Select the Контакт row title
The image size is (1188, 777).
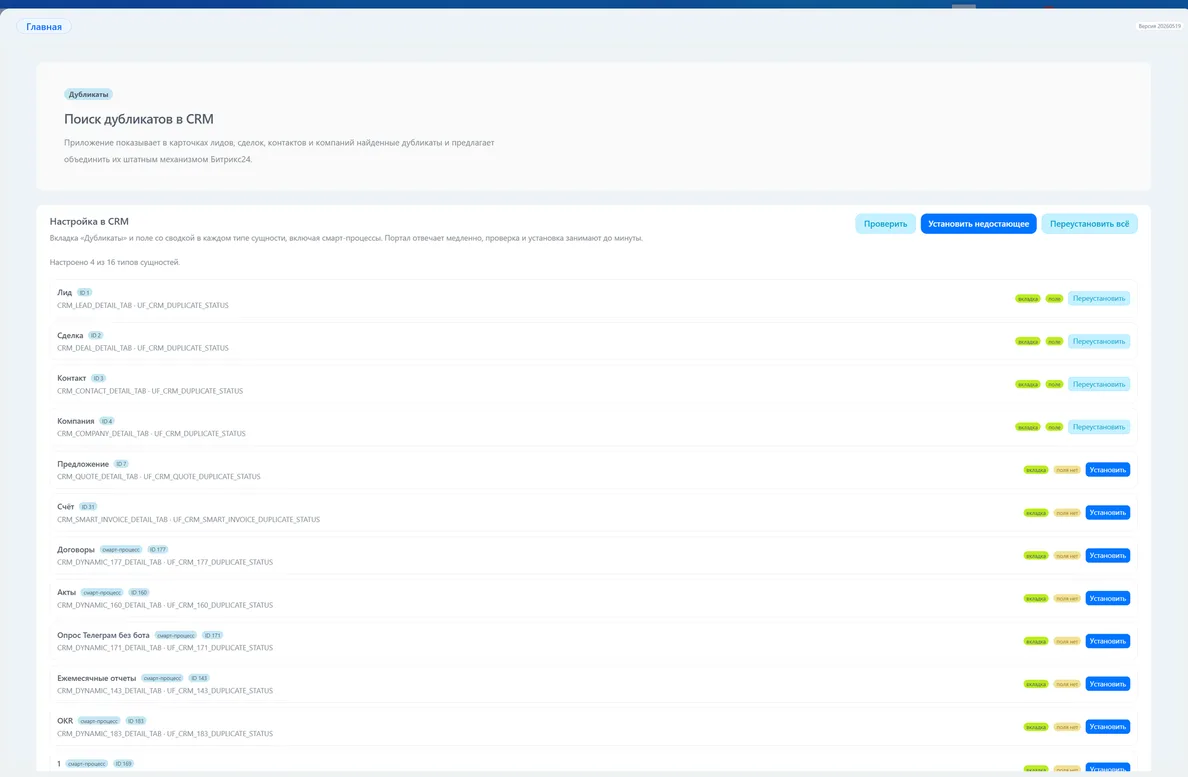71,378
